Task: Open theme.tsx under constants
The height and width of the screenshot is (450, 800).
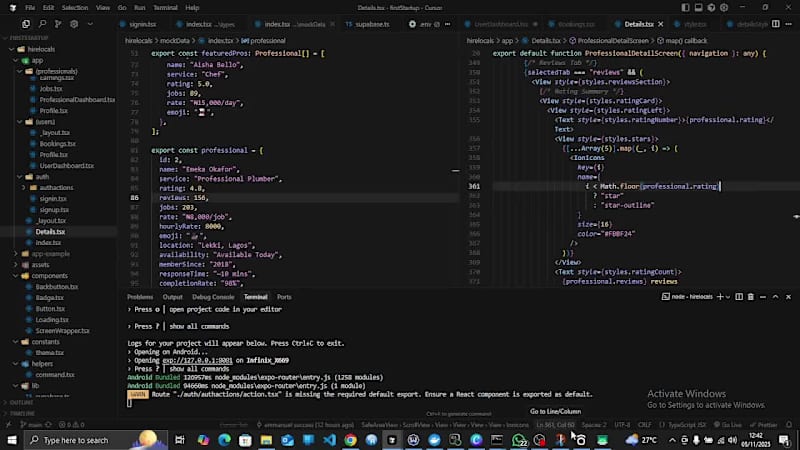Action: coord(49,353)
